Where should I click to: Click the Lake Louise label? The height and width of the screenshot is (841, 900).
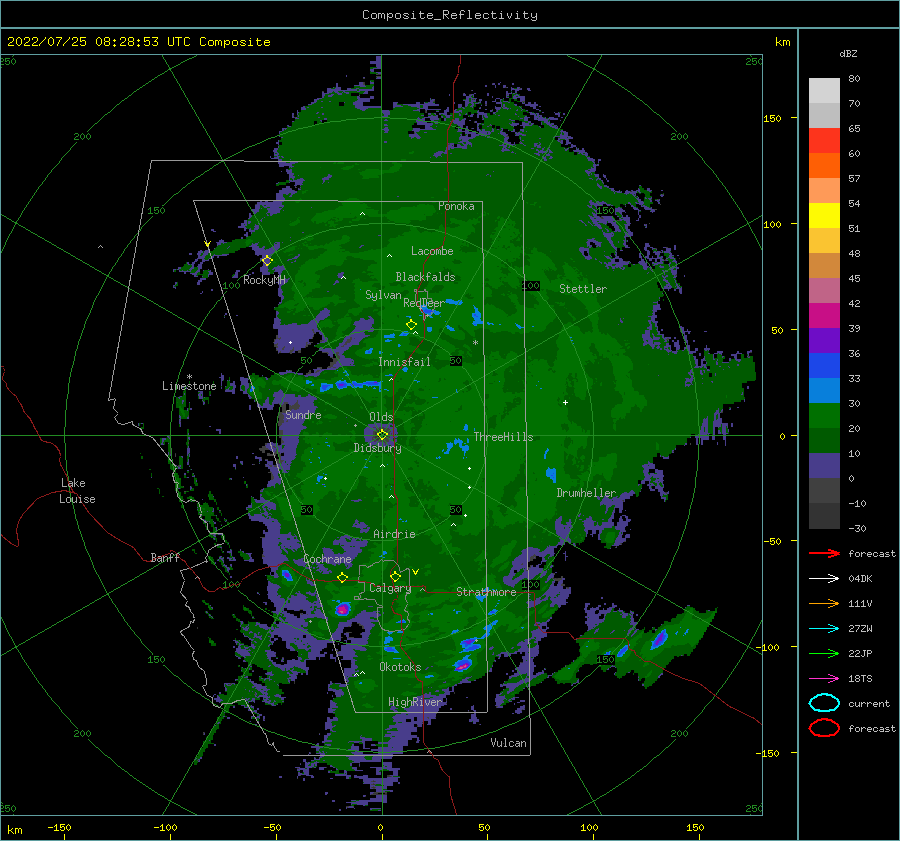pyautogui.click(x=77, y=491)
